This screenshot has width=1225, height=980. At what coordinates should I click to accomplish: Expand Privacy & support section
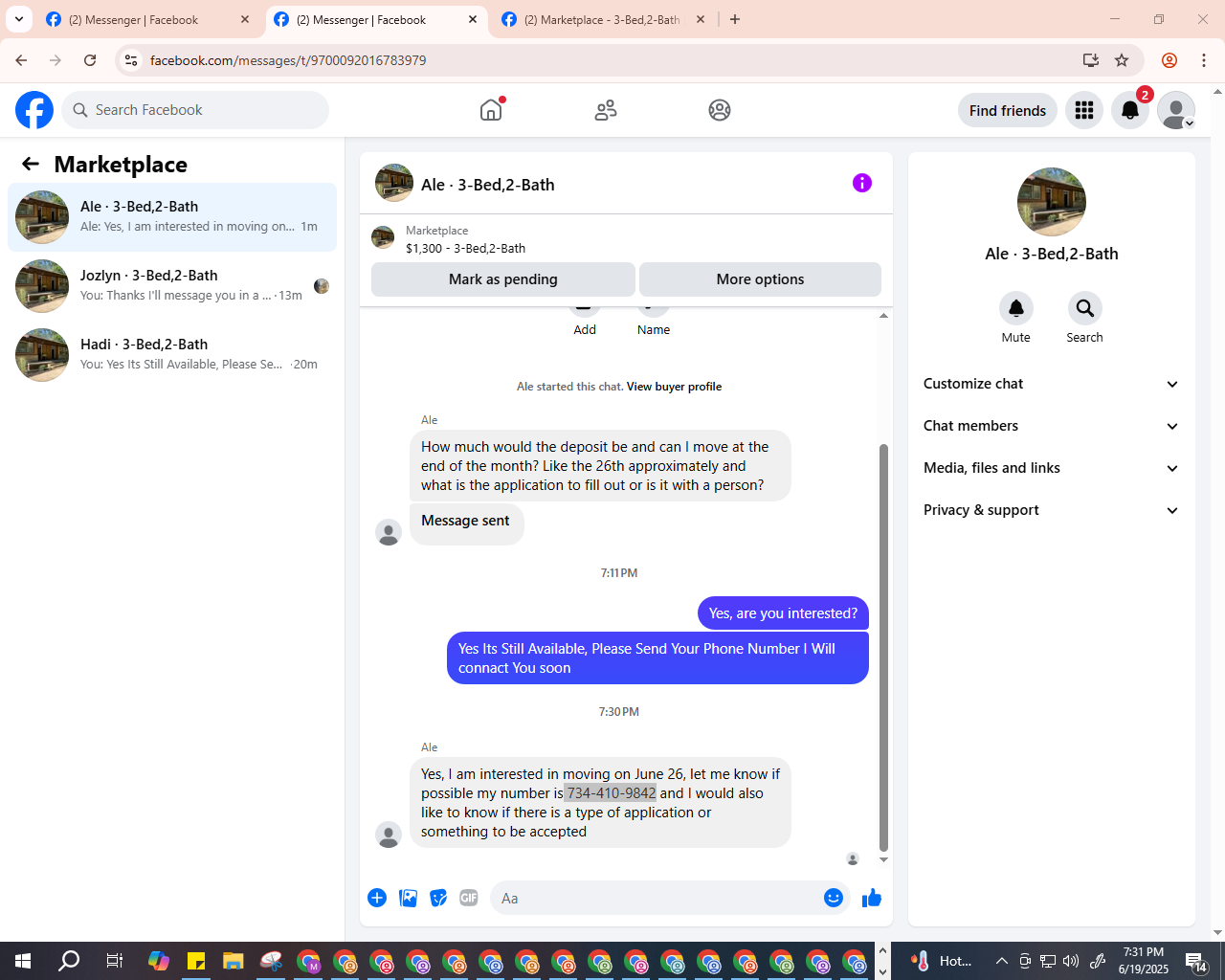(x=1051, y=510)
